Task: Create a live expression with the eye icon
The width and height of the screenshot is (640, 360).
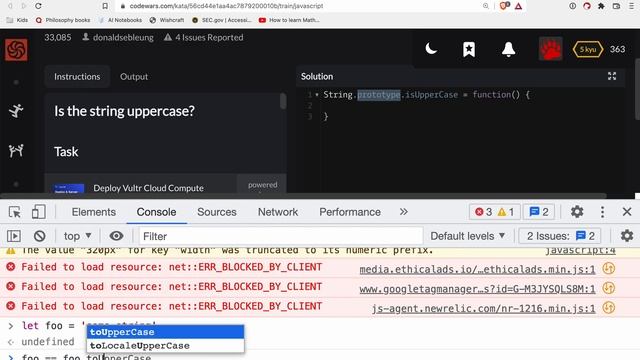Action: click(116, 236)
